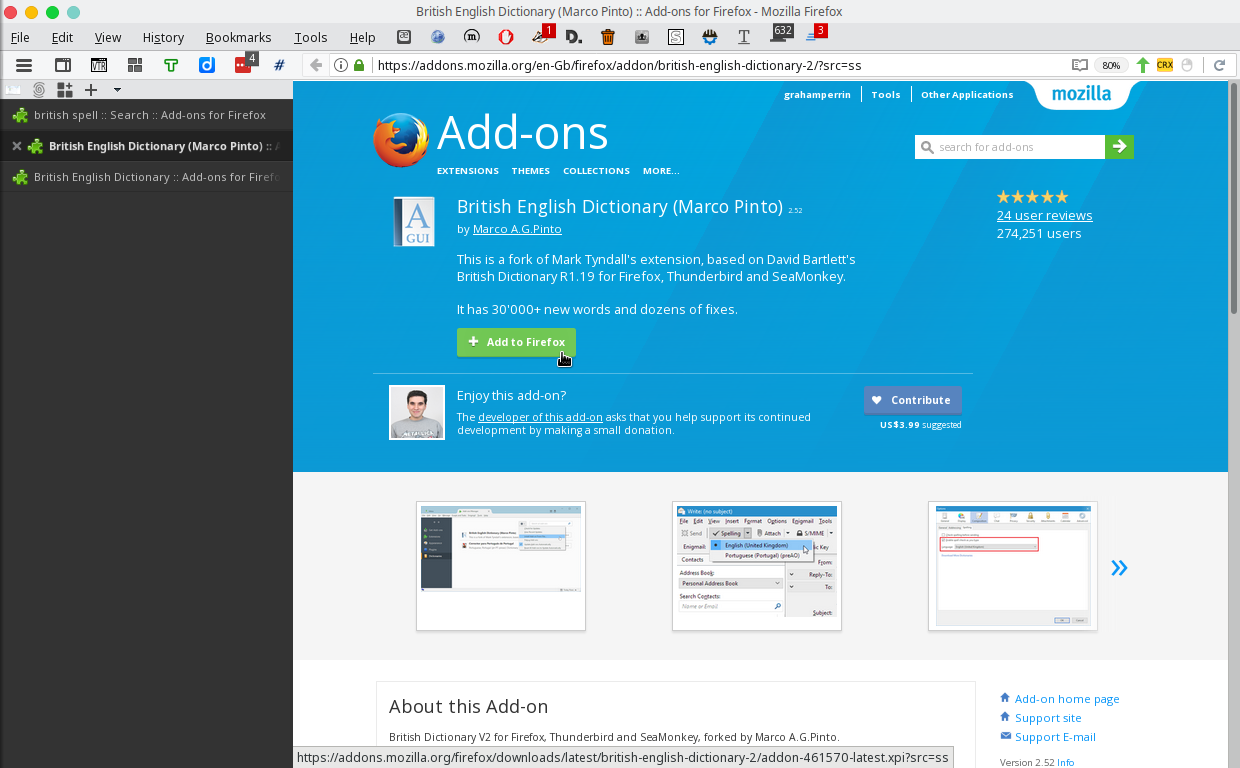
Task: Open the hamburger menu icon
Action: click(x=24, y=65)
